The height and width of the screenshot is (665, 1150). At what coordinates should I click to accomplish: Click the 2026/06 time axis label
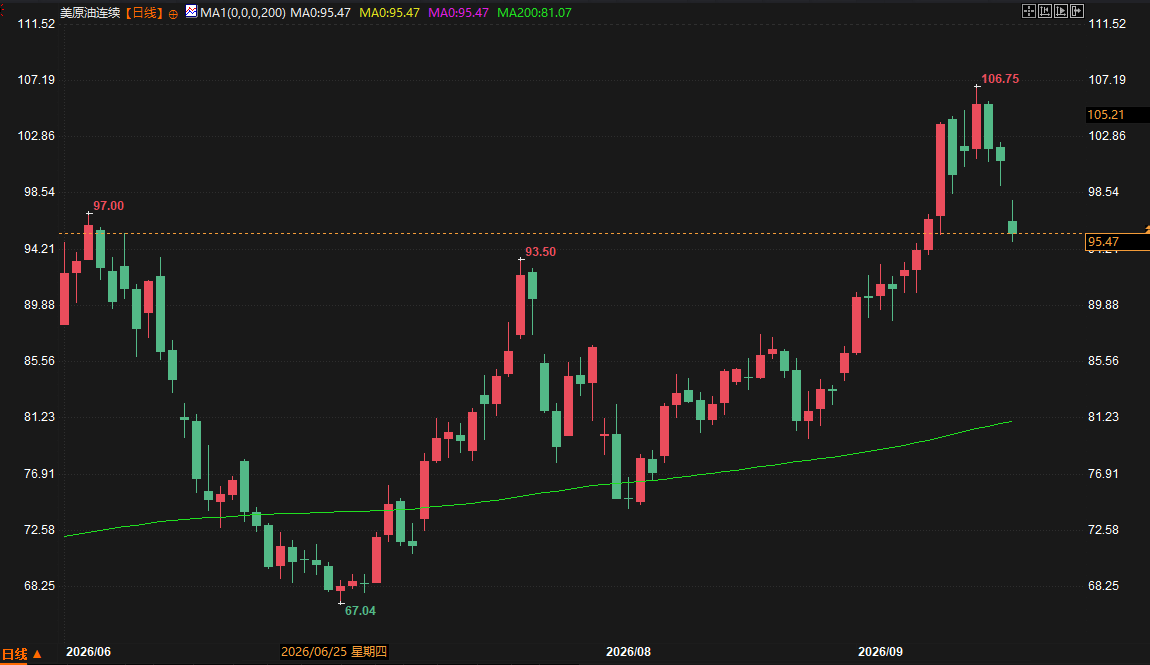coord(88,652)
